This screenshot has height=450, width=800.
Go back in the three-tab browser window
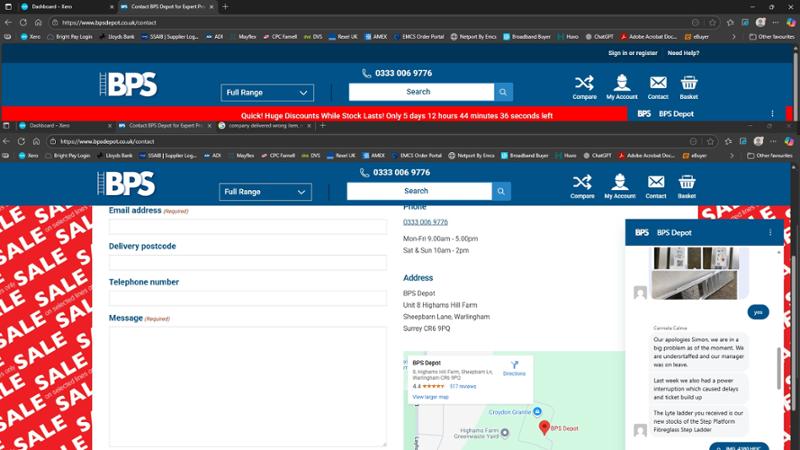pyautogui.click(x=6, y=141)
